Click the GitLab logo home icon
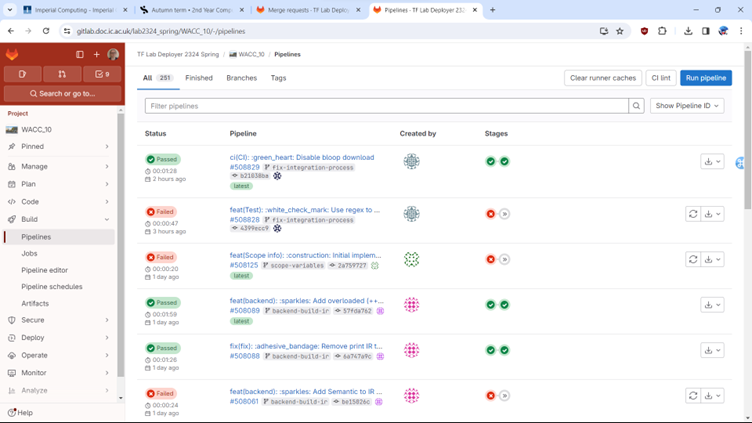The height and width of the screenshot is (423, 752). (12, 54)
